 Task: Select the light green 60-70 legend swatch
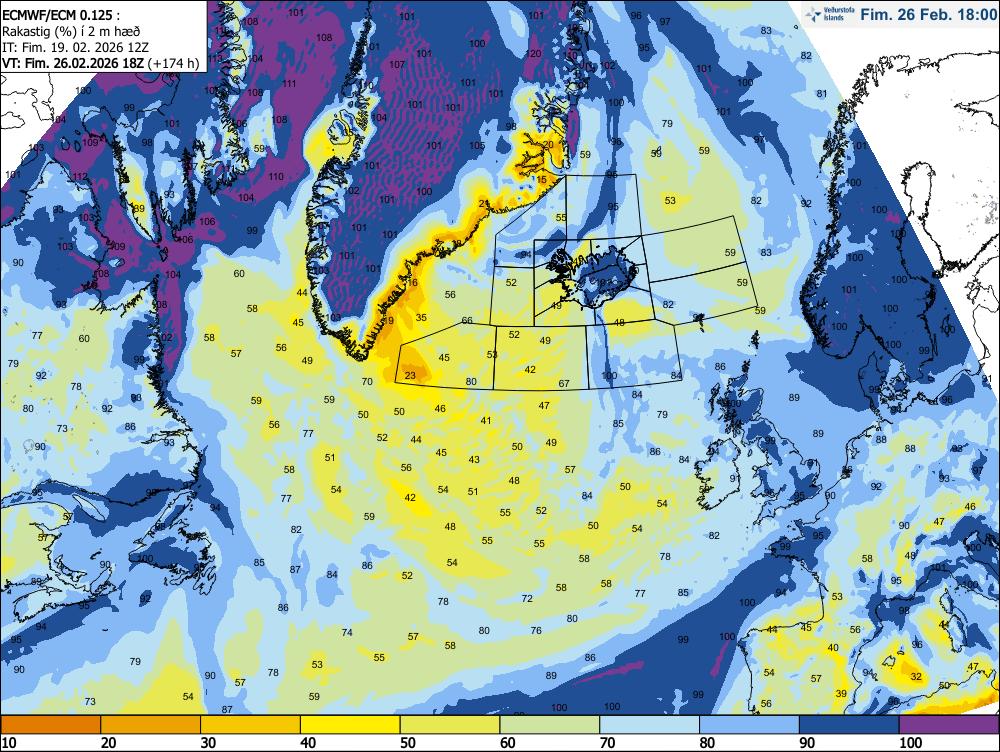click(550, 725)
